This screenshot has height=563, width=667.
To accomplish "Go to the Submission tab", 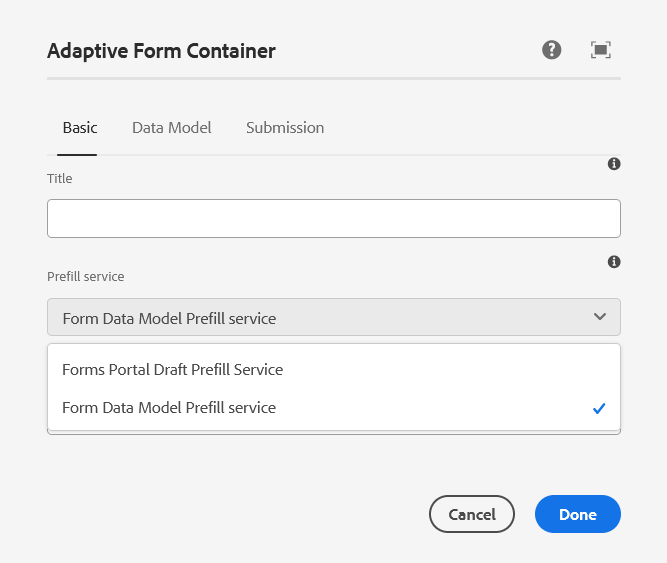I will click(x=285, y=128).
